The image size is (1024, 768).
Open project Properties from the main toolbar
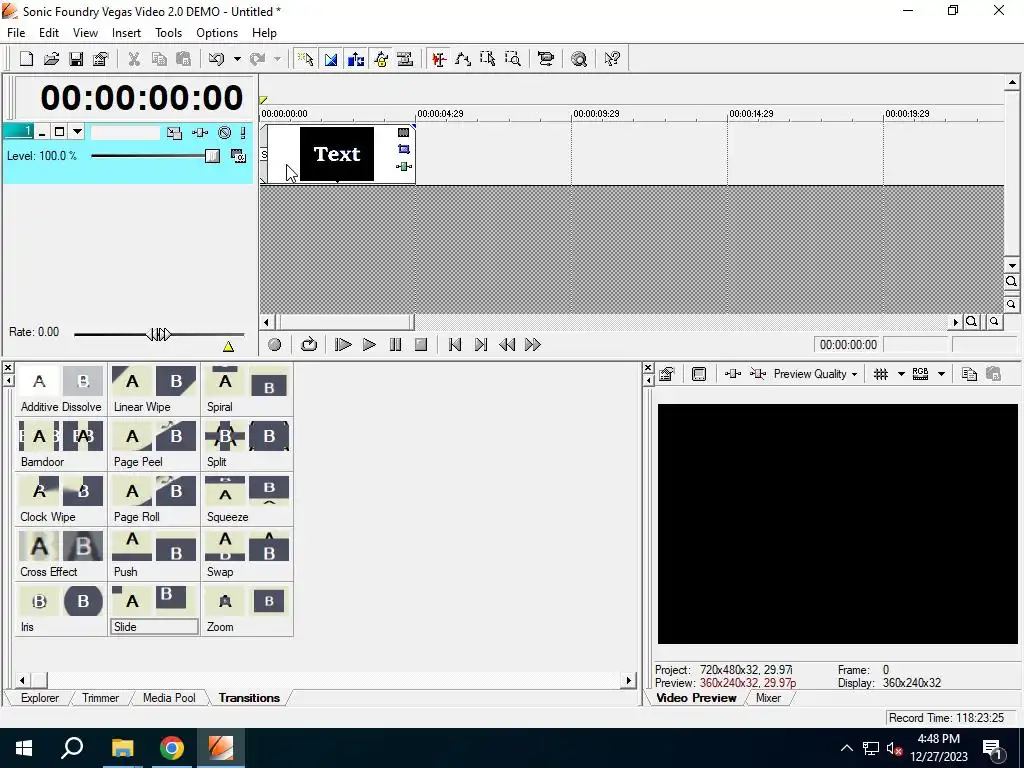tap(101, 59)
